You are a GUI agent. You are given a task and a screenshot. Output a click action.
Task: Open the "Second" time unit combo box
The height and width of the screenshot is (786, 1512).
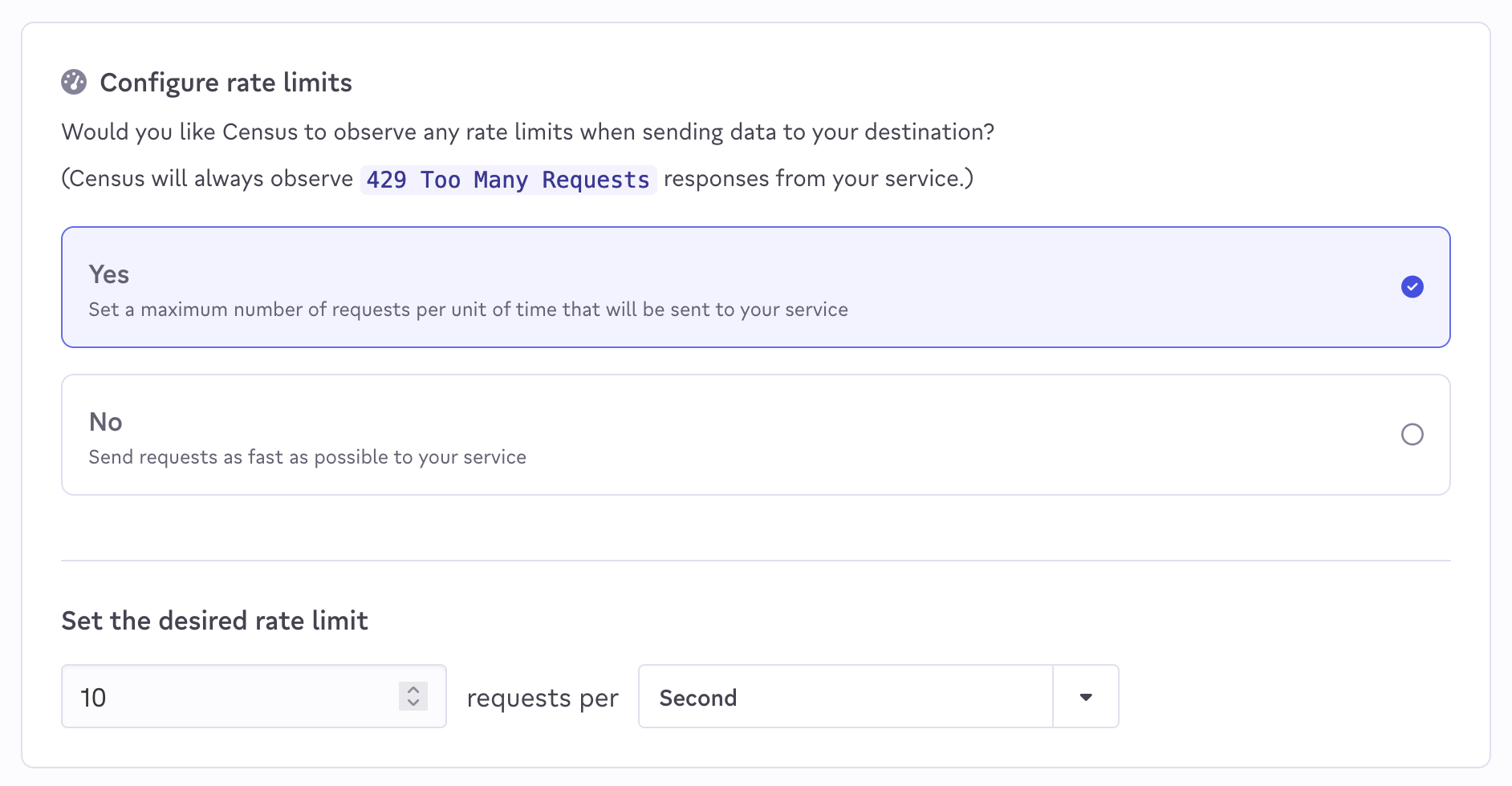(x=844, y=697)
